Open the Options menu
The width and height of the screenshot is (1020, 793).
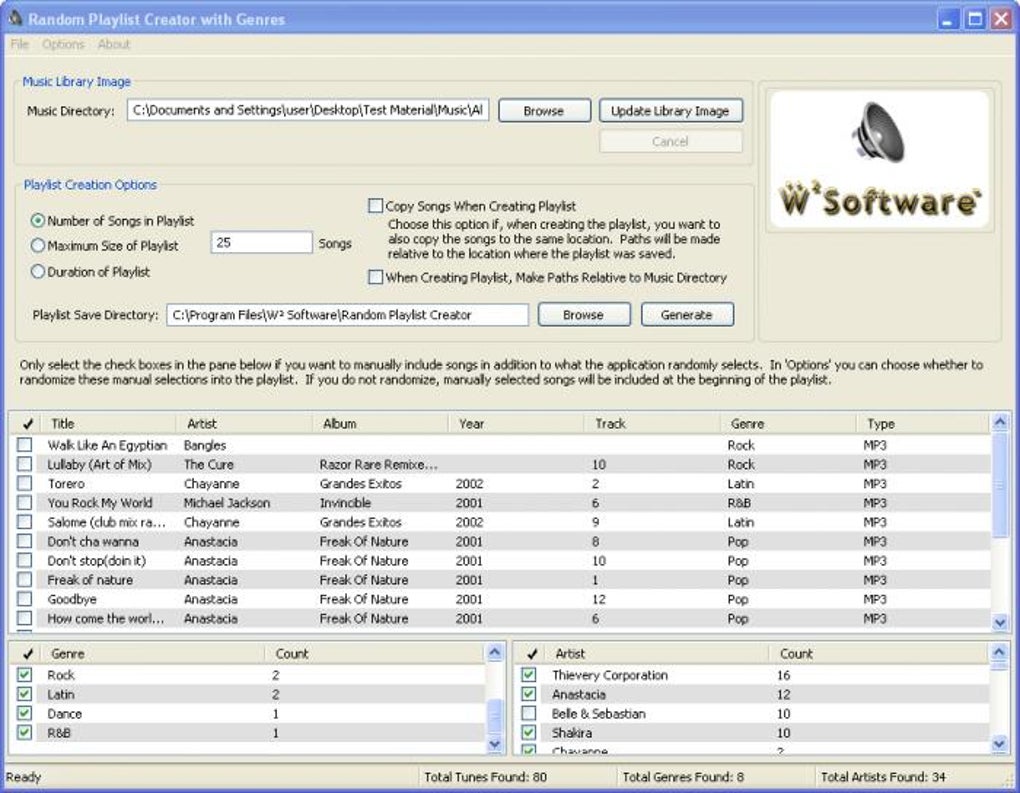point(63,44)
